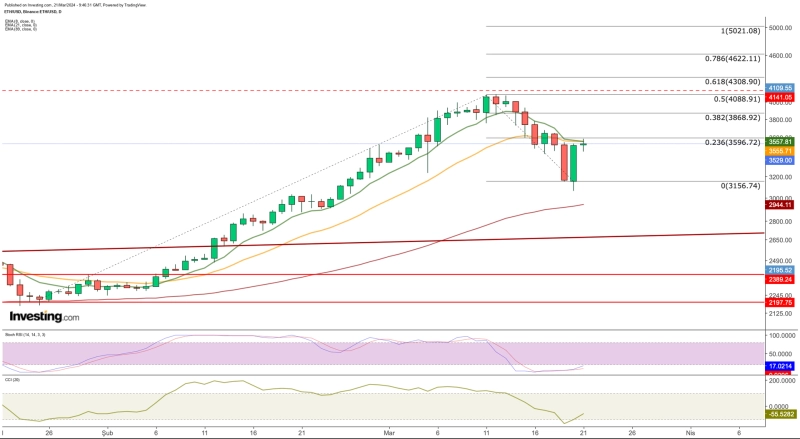The height and width of the screenshot is (439, 800).
Task: Click the ETHUSD, Binance symbol title
Action: point(28,11)
